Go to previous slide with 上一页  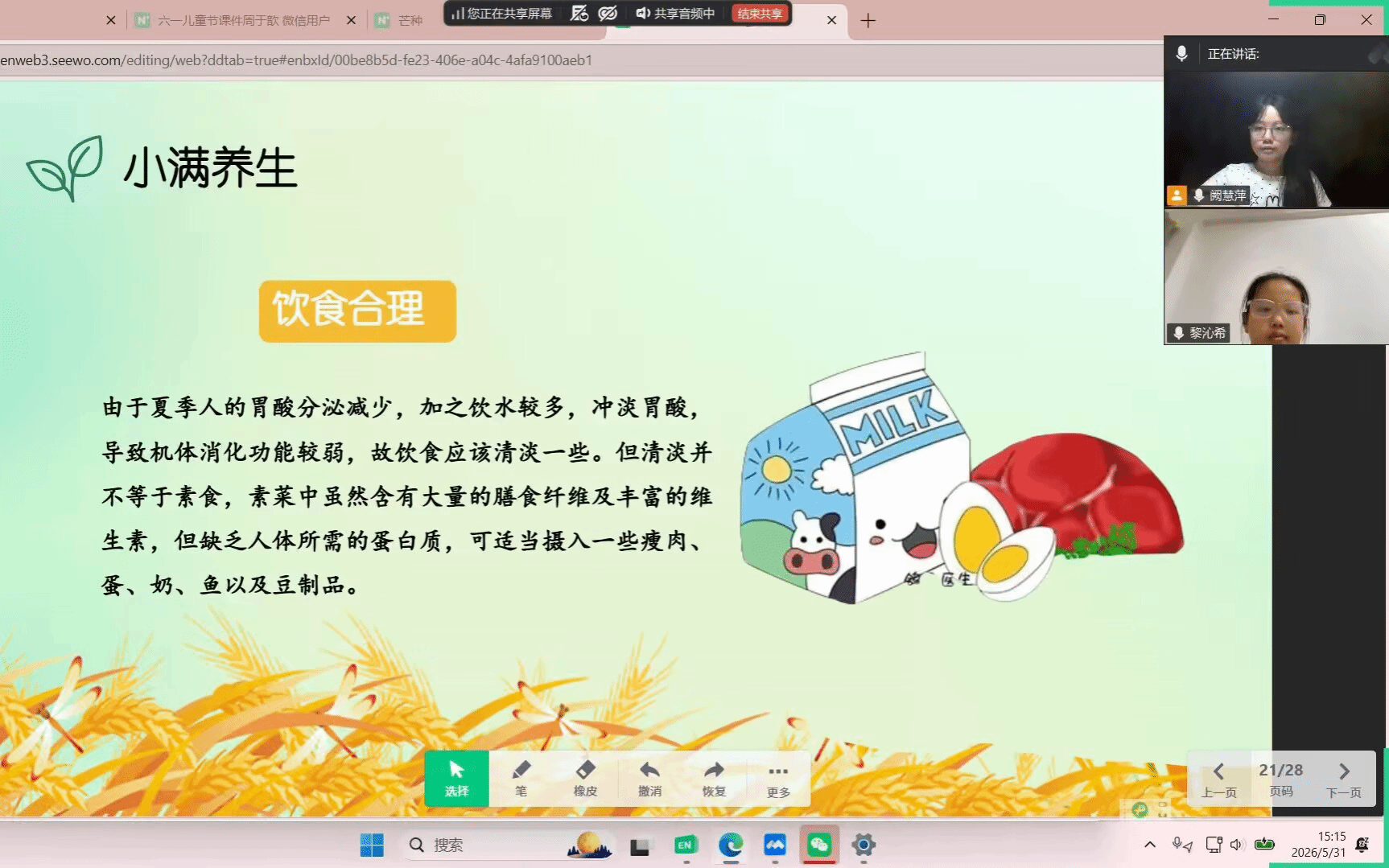click(1218, 780)
